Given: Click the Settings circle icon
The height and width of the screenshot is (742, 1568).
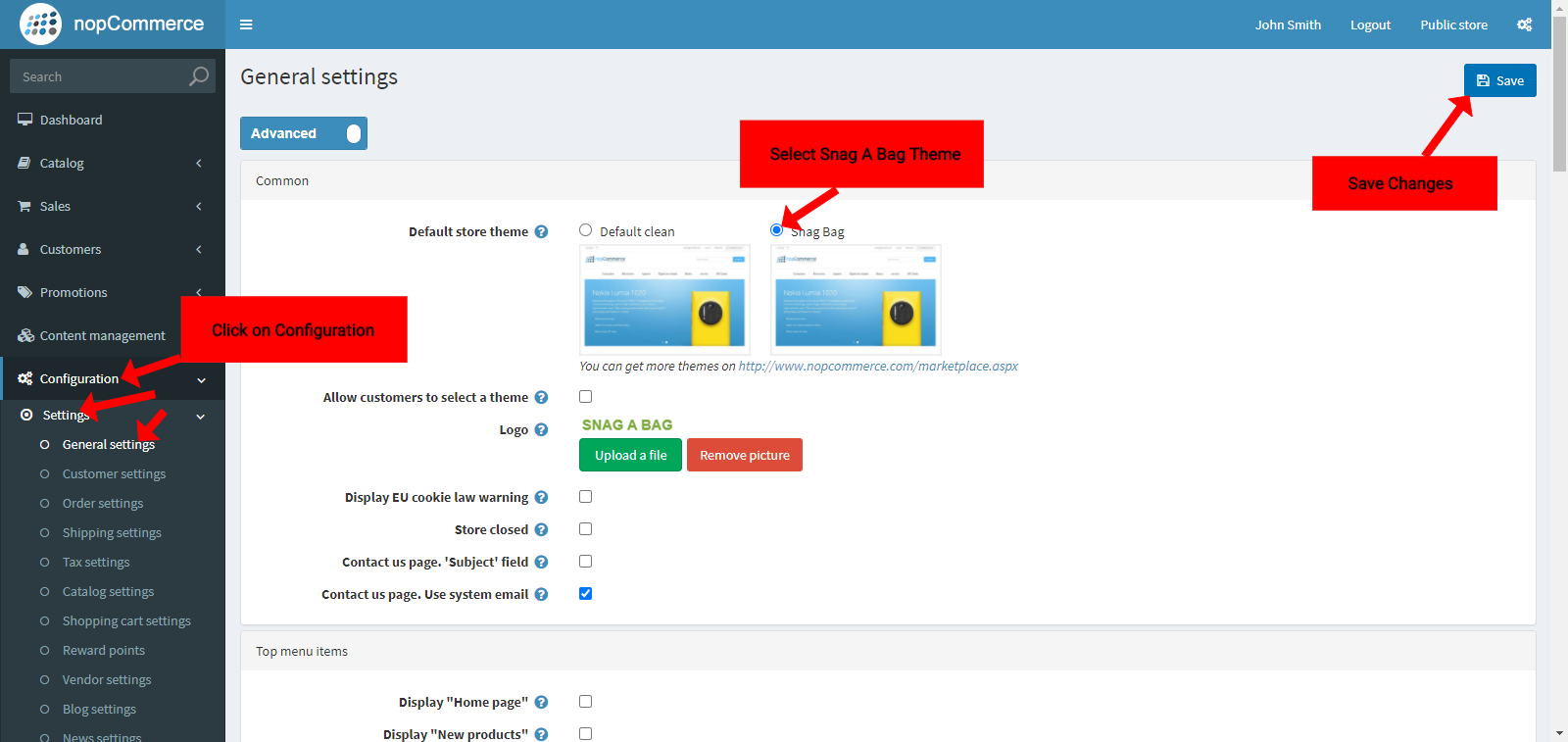Looking at the screenshot, I should (x=26, y=415).
